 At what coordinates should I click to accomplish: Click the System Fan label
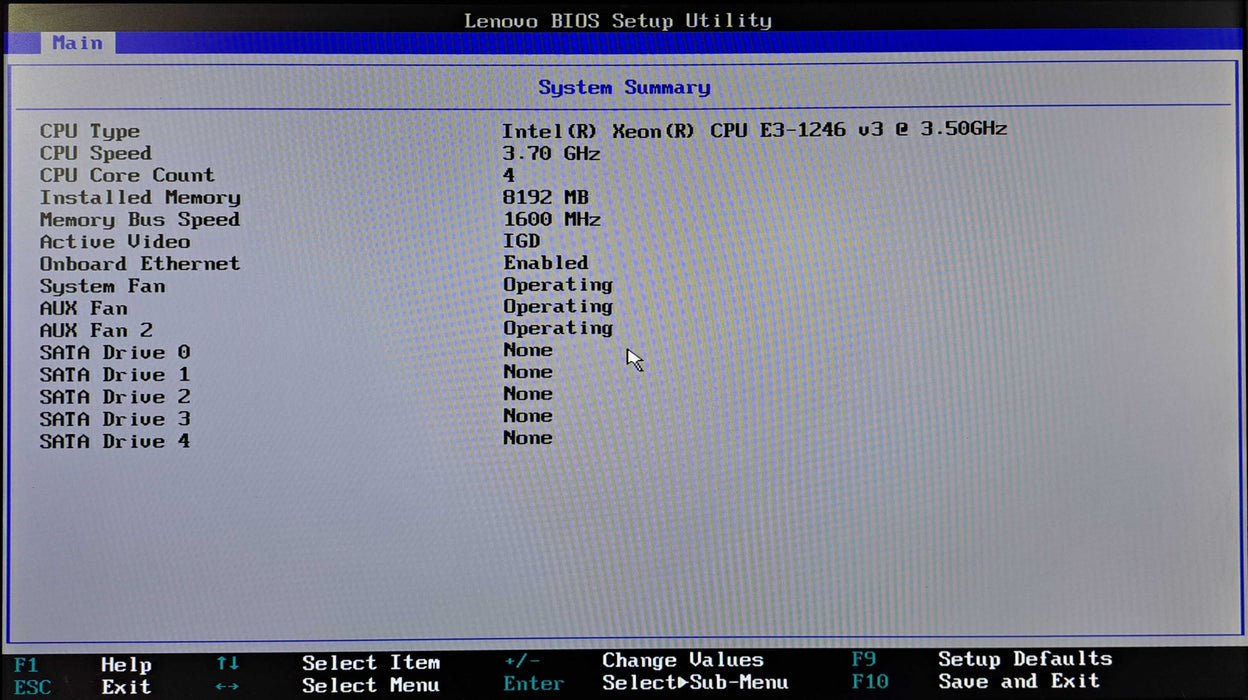click(103, 286)
